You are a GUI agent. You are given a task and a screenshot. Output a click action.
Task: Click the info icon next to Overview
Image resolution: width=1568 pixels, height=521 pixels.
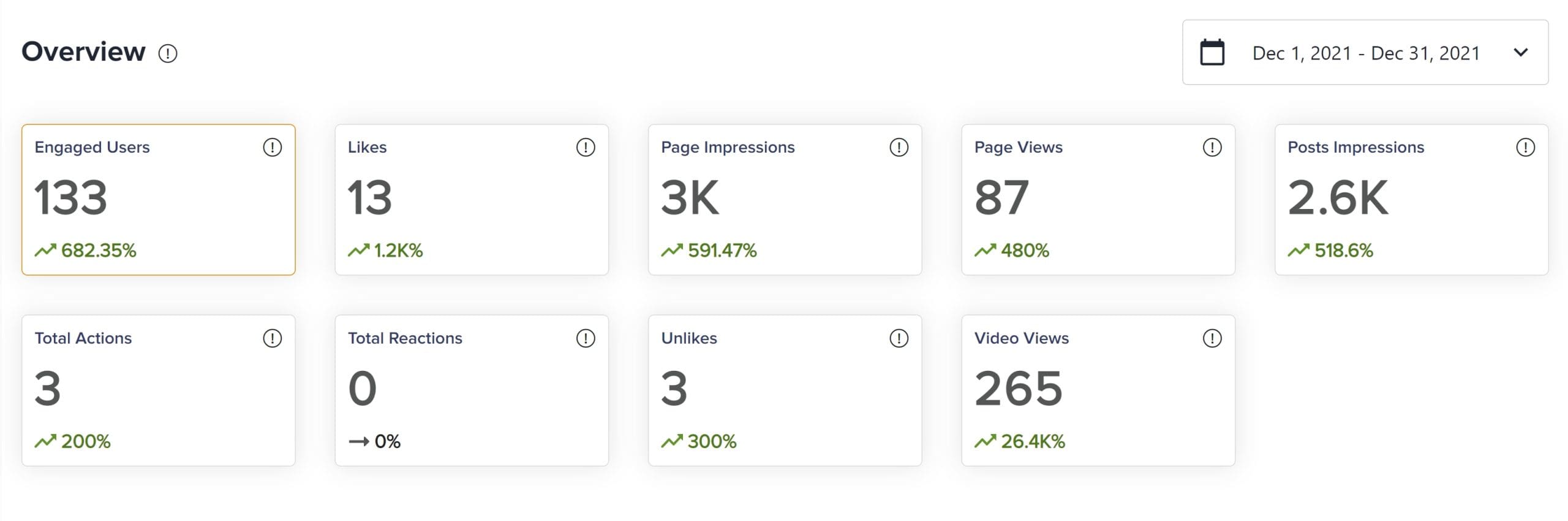168,54
